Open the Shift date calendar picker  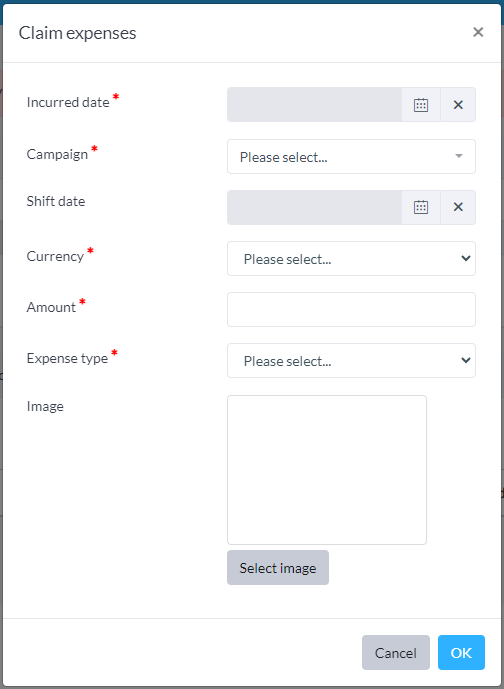pos(421,207)
